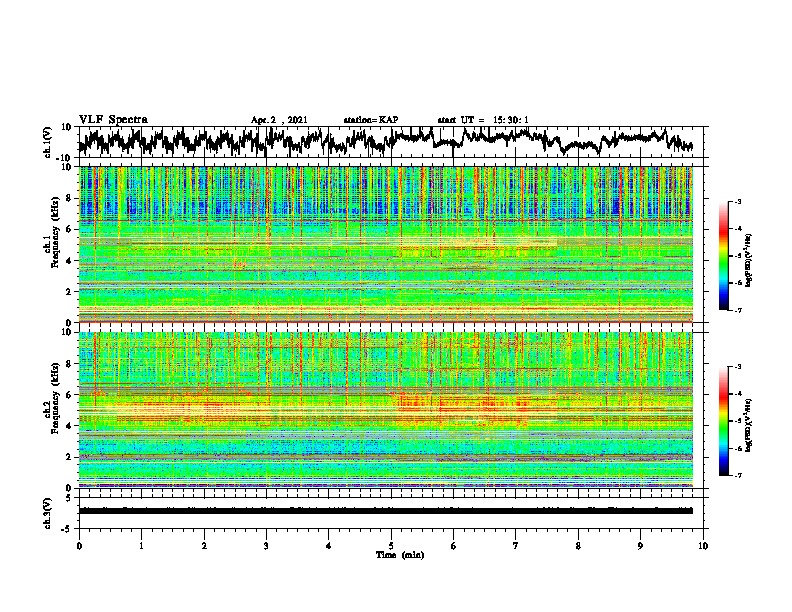
Task: Select the ch.1(V) waveform axis label
Action: [48, 142]
